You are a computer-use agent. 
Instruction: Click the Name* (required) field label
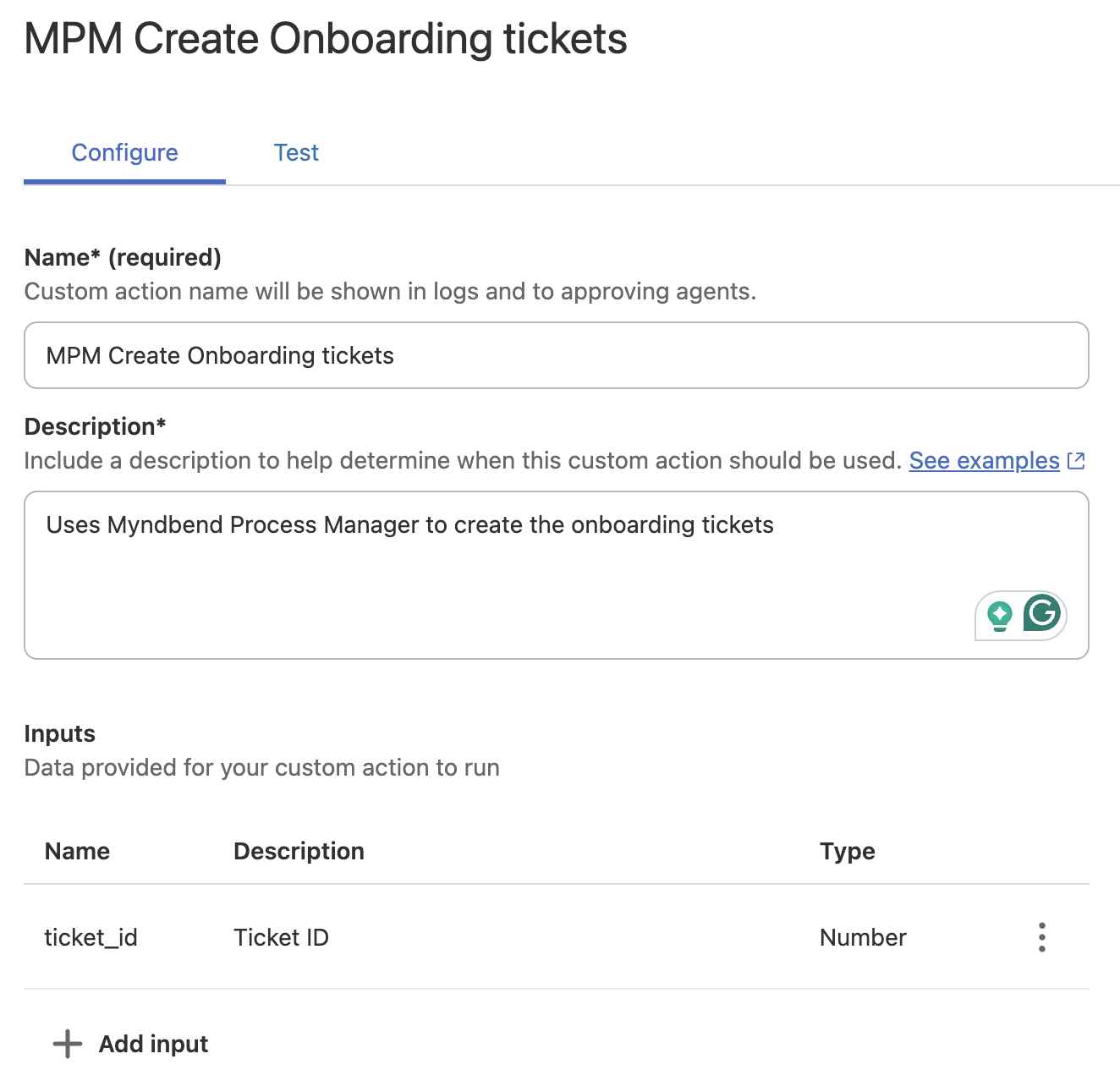(x=123, y=257)
